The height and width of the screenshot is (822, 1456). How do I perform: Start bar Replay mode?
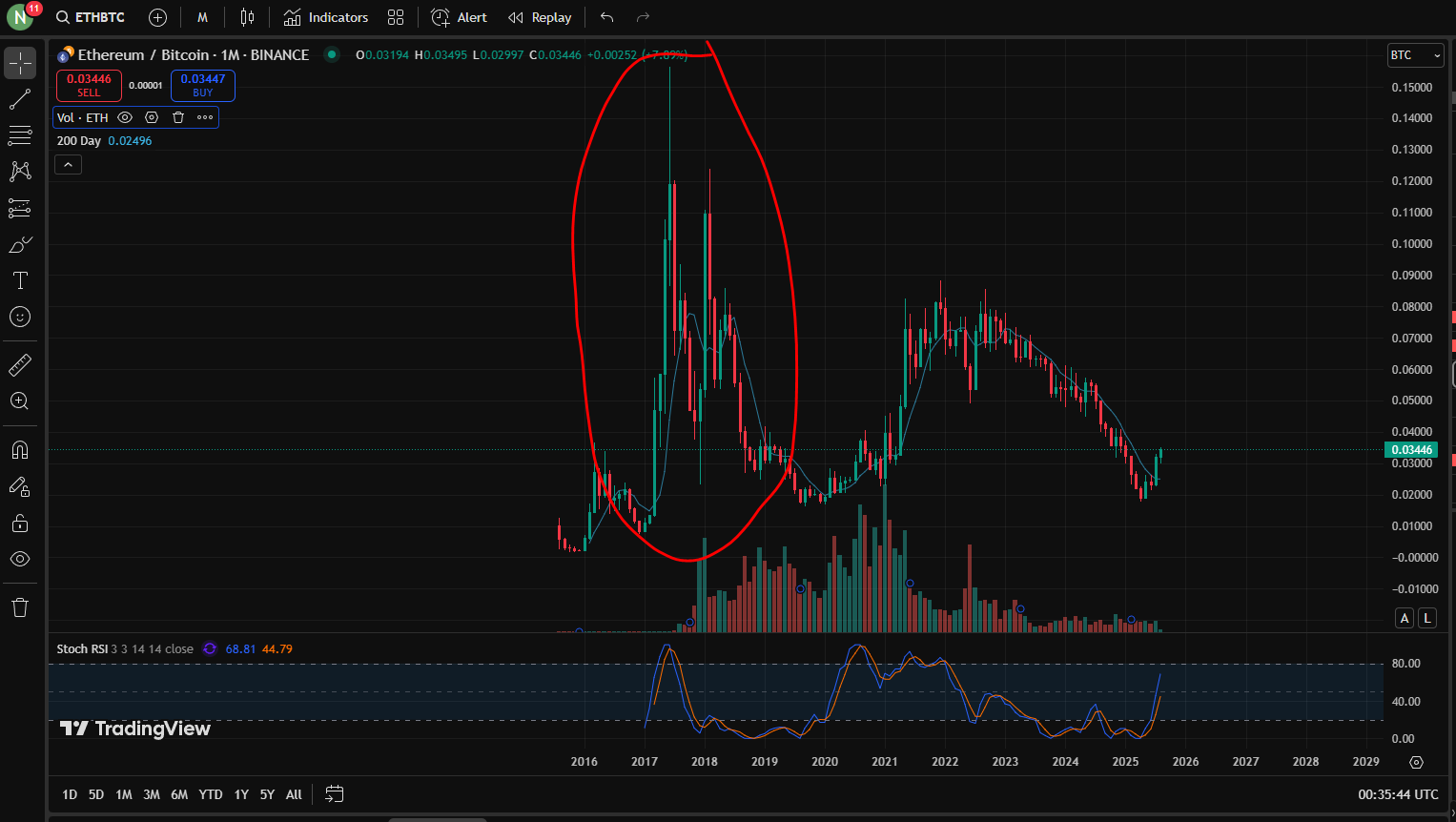coord(540,17)
